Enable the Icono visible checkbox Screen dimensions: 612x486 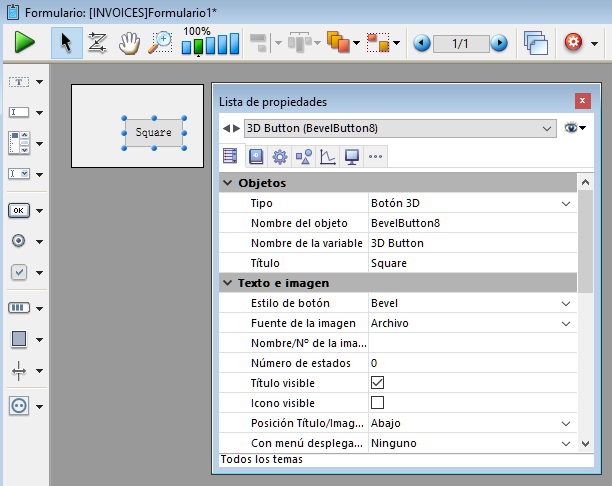(x=378, y=402)
